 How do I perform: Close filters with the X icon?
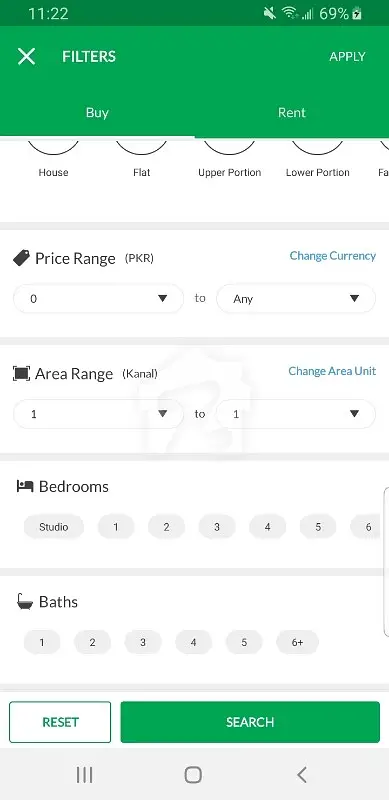[x=27, y=56]
